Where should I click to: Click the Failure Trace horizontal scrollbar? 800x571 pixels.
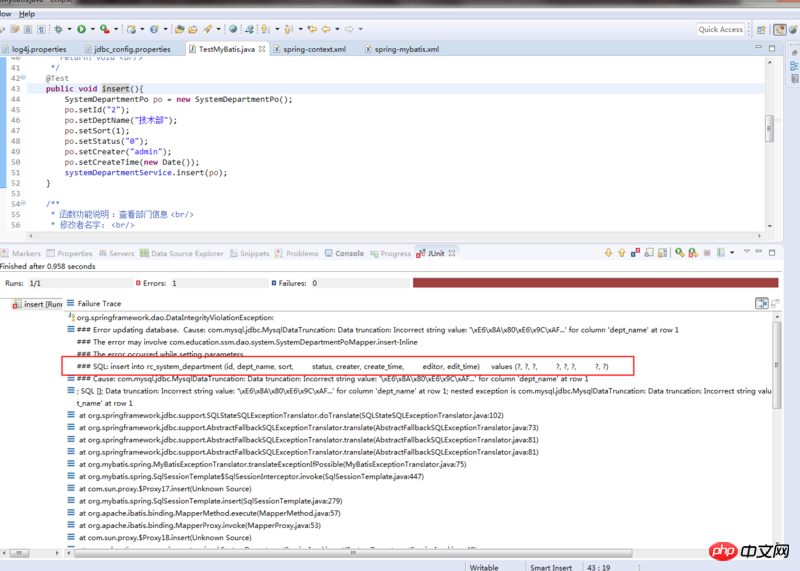pyautogui.click(x=353, y=553)
